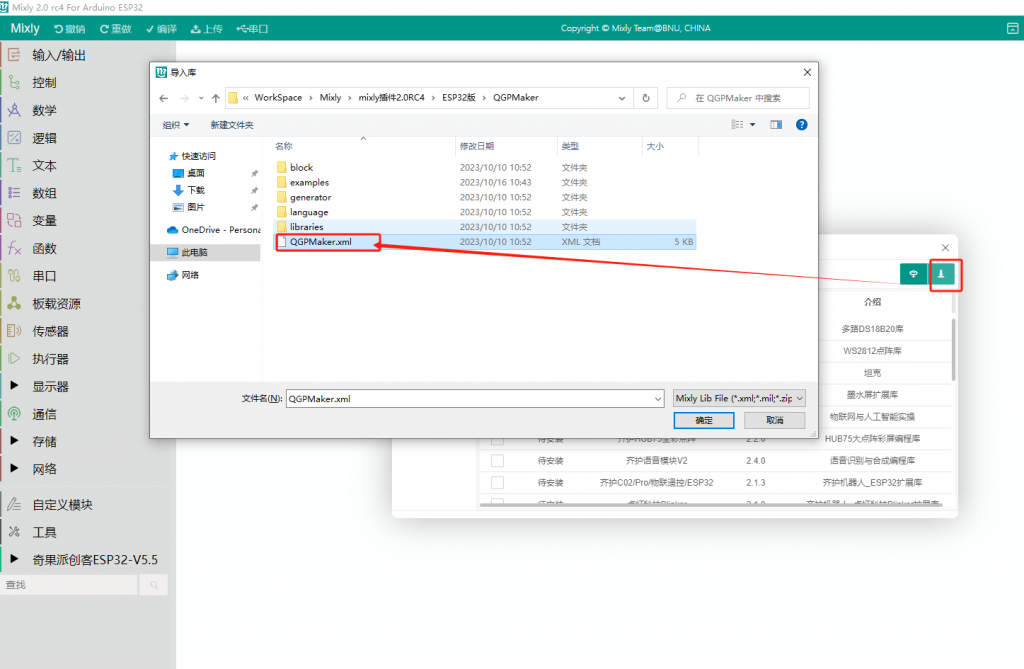Go up one folder level arrow
The height and width of the screenshot is (669, 1024).
coord(216,98)
